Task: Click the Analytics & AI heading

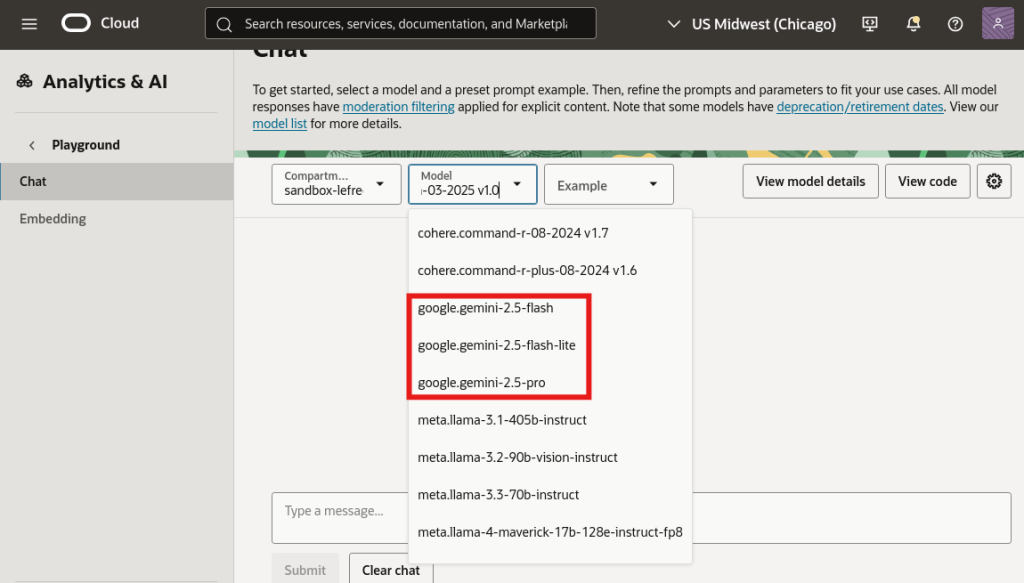Action: coord(105,82)
